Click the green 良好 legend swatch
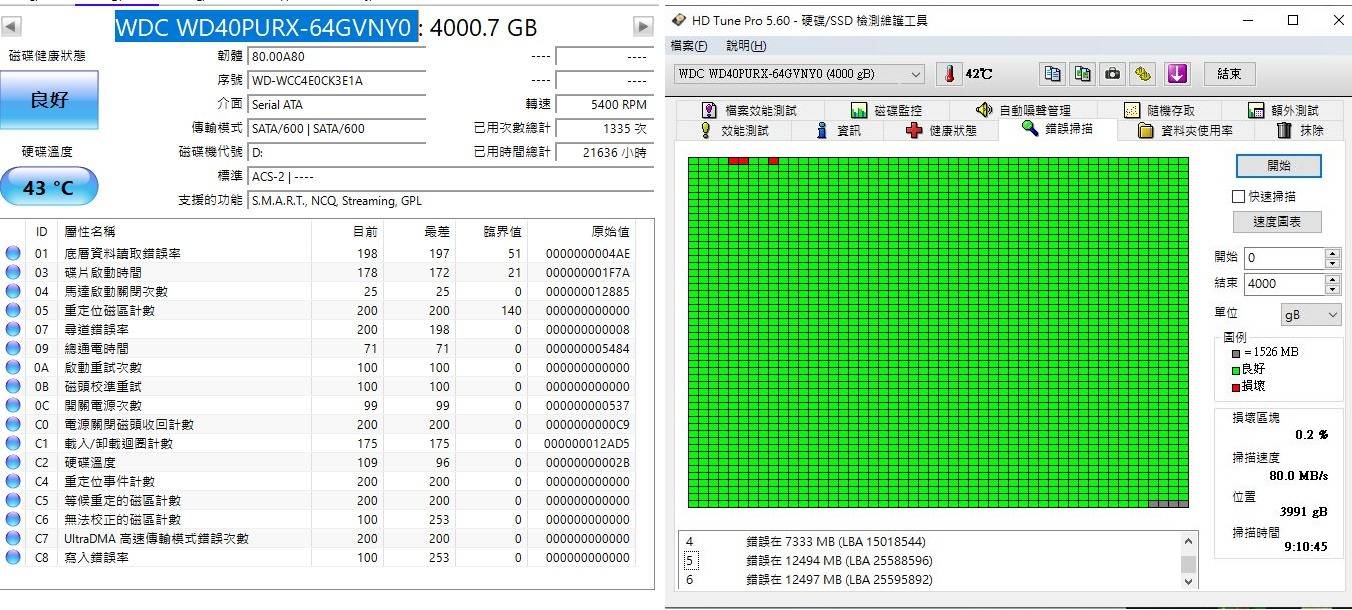Viewport: 1352px width, 610px height. (1236, 369)
